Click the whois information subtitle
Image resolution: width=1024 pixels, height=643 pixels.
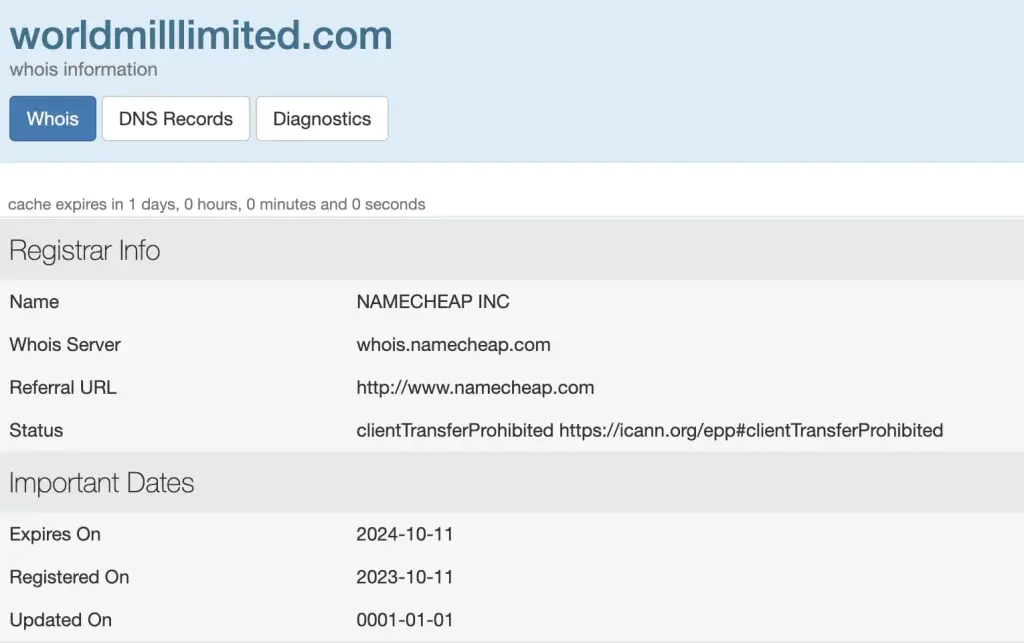[x=83, y=69]
